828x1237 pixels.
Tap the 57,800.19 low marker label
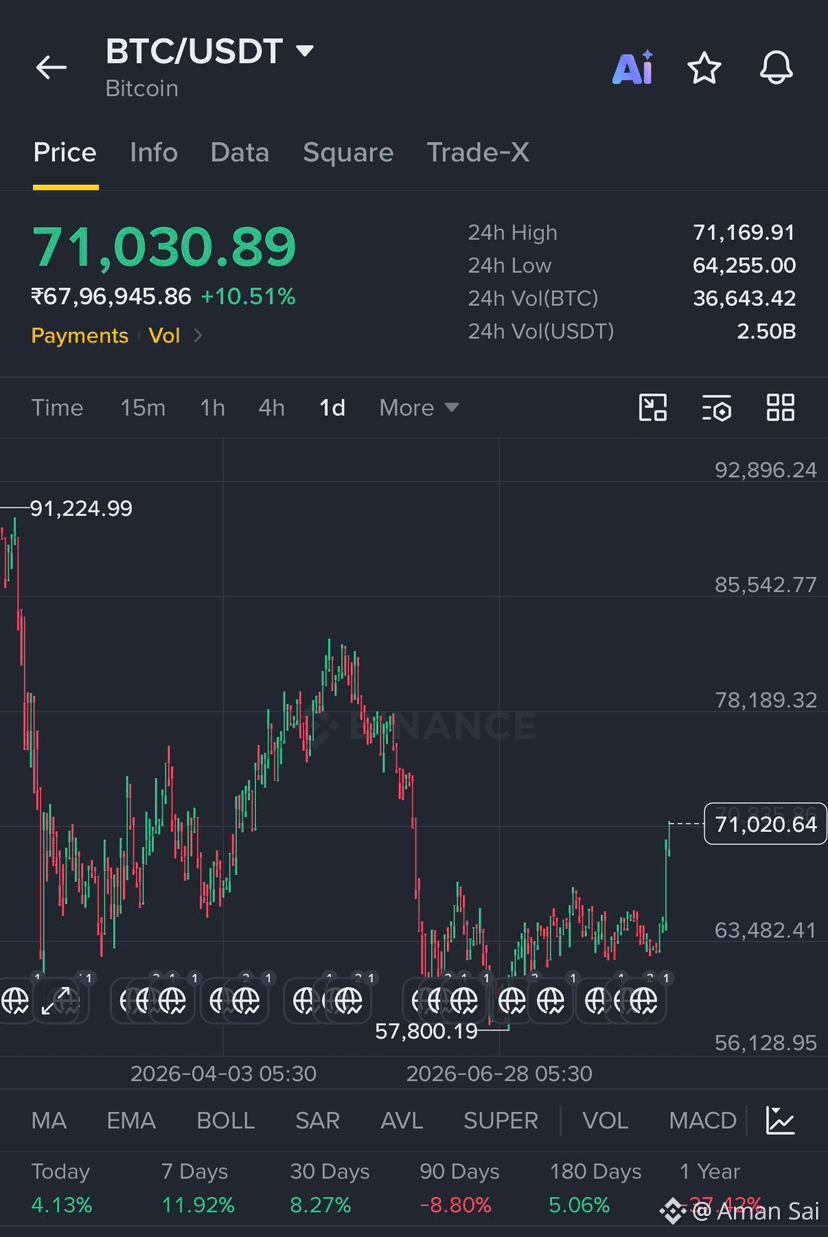pyautogui.click(x=426, y=1030)
